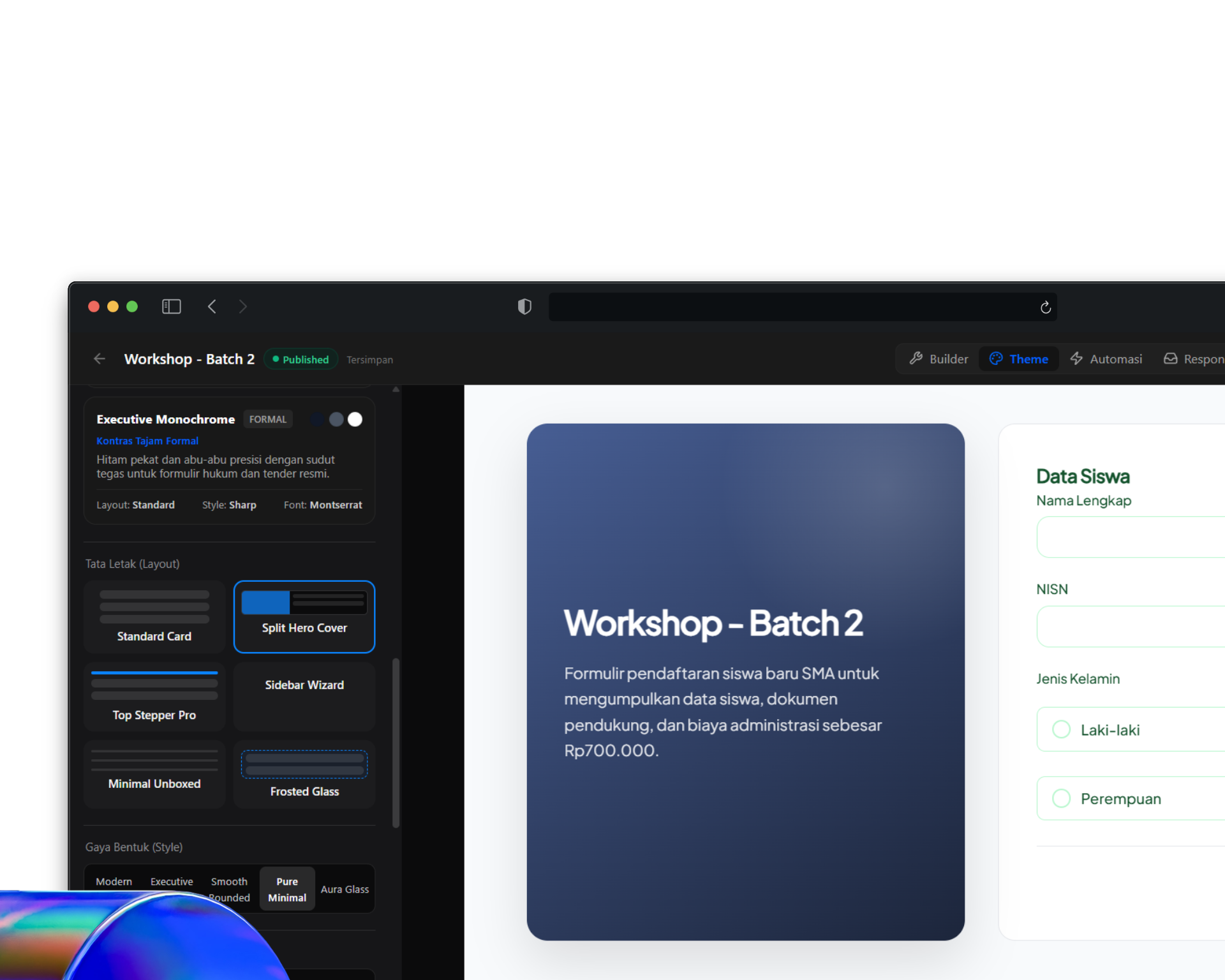Reload the page with the refresh icon
This screenshot has width=1225, height=980.
coord(1045,308)
